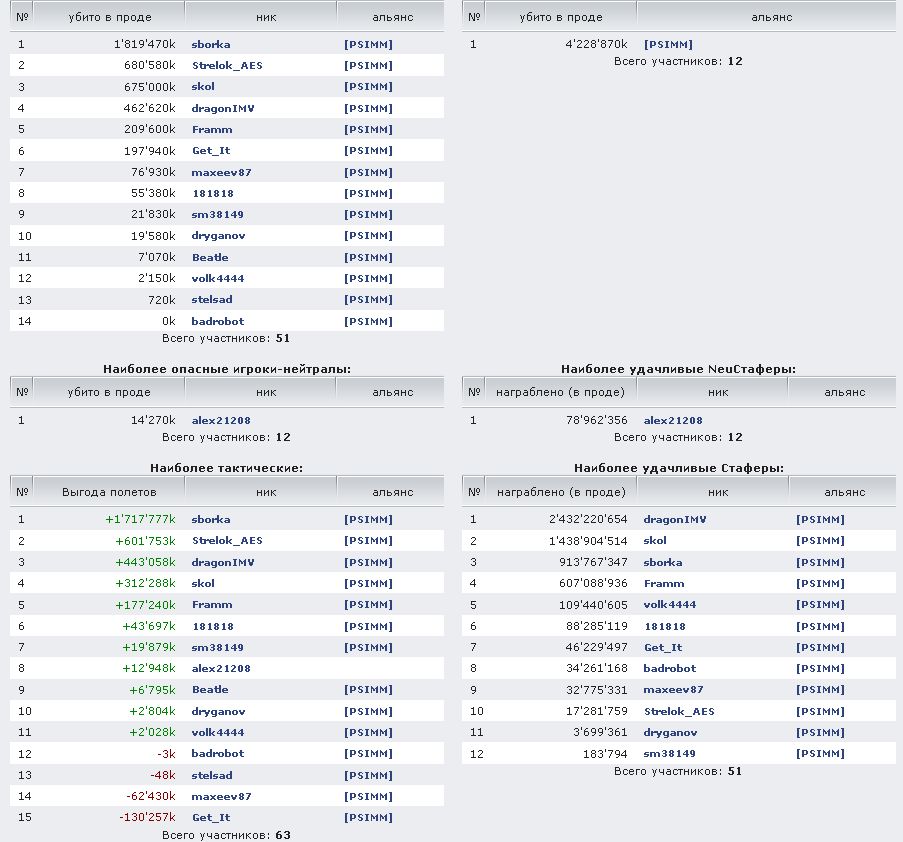Open alex21208 in the 78'962'356 row
The width and height of the screenshot is (903, 842).
click(x=673, y=421)
